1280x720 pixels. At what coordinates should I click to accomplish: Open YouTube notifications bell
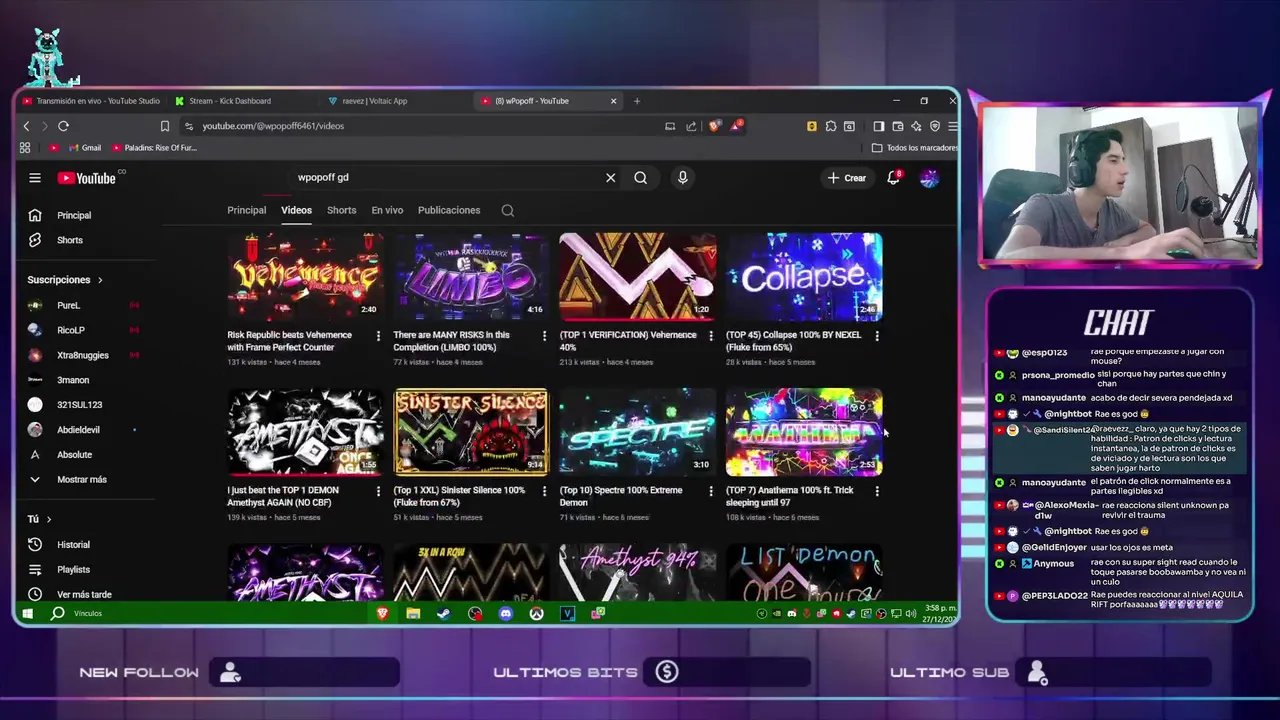(894, 178)
